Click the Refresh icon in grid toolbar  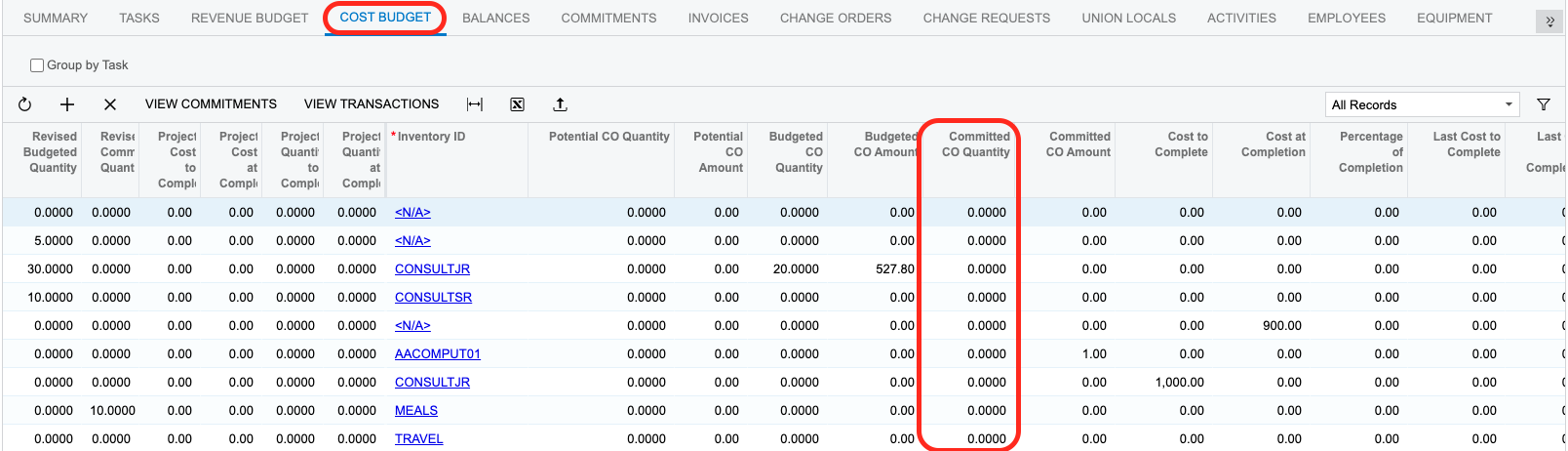(x=25, y=104)
